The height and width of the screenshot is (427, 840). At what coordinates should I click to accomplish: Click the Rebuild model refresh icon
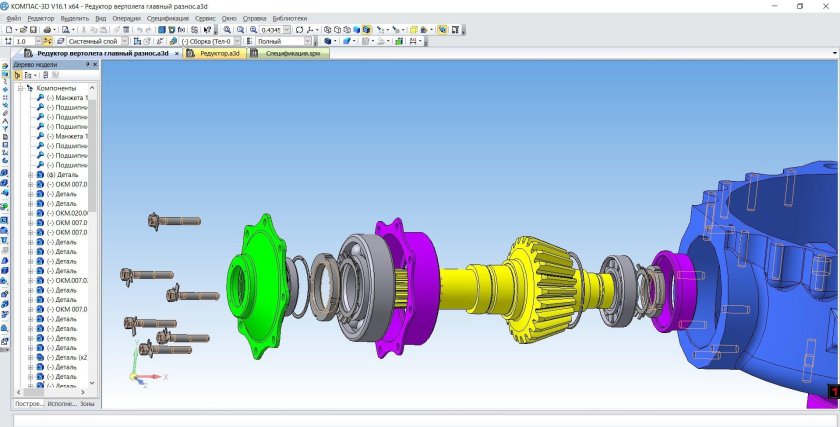[x=299, y=30]
